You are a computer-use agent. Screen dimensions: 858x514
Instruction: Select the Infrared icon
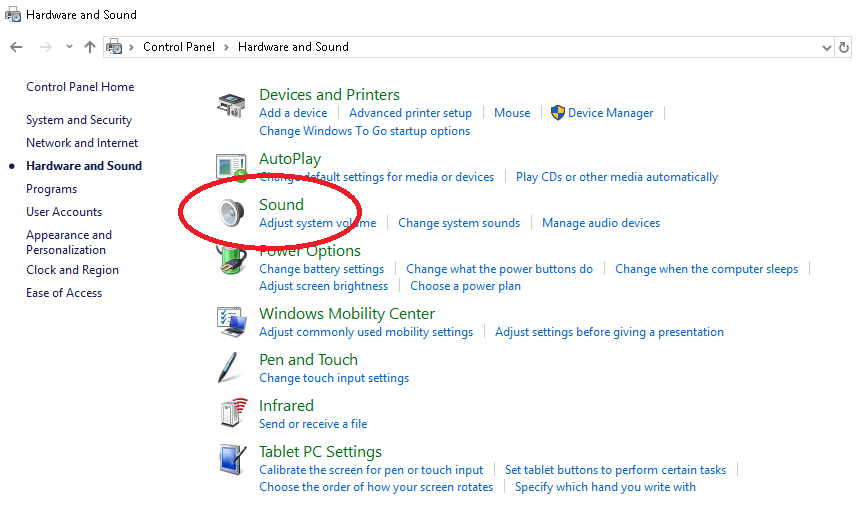coord(231,414)
